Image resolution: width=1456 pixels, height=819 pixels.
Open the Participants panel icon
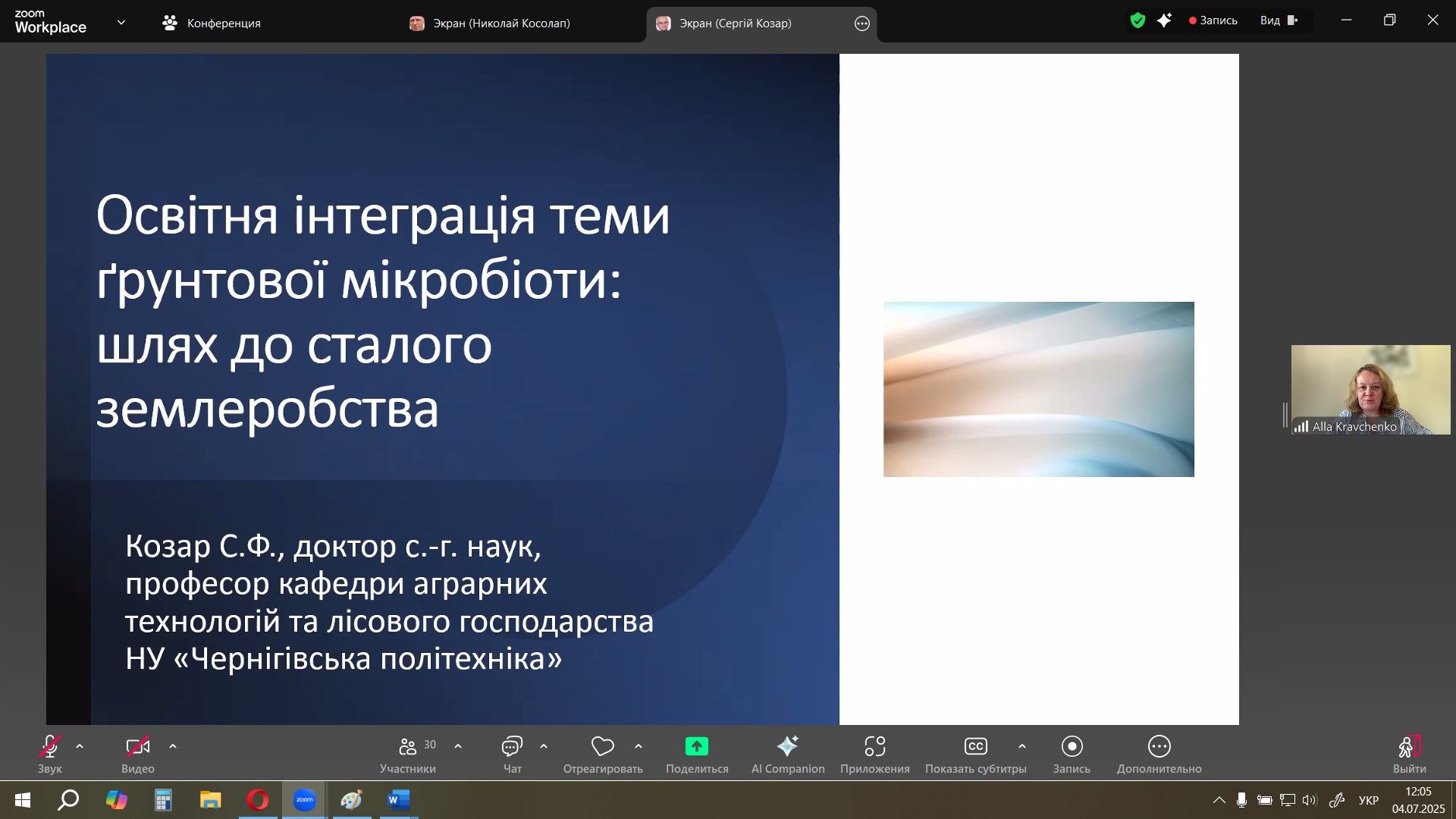coord(408,747)
